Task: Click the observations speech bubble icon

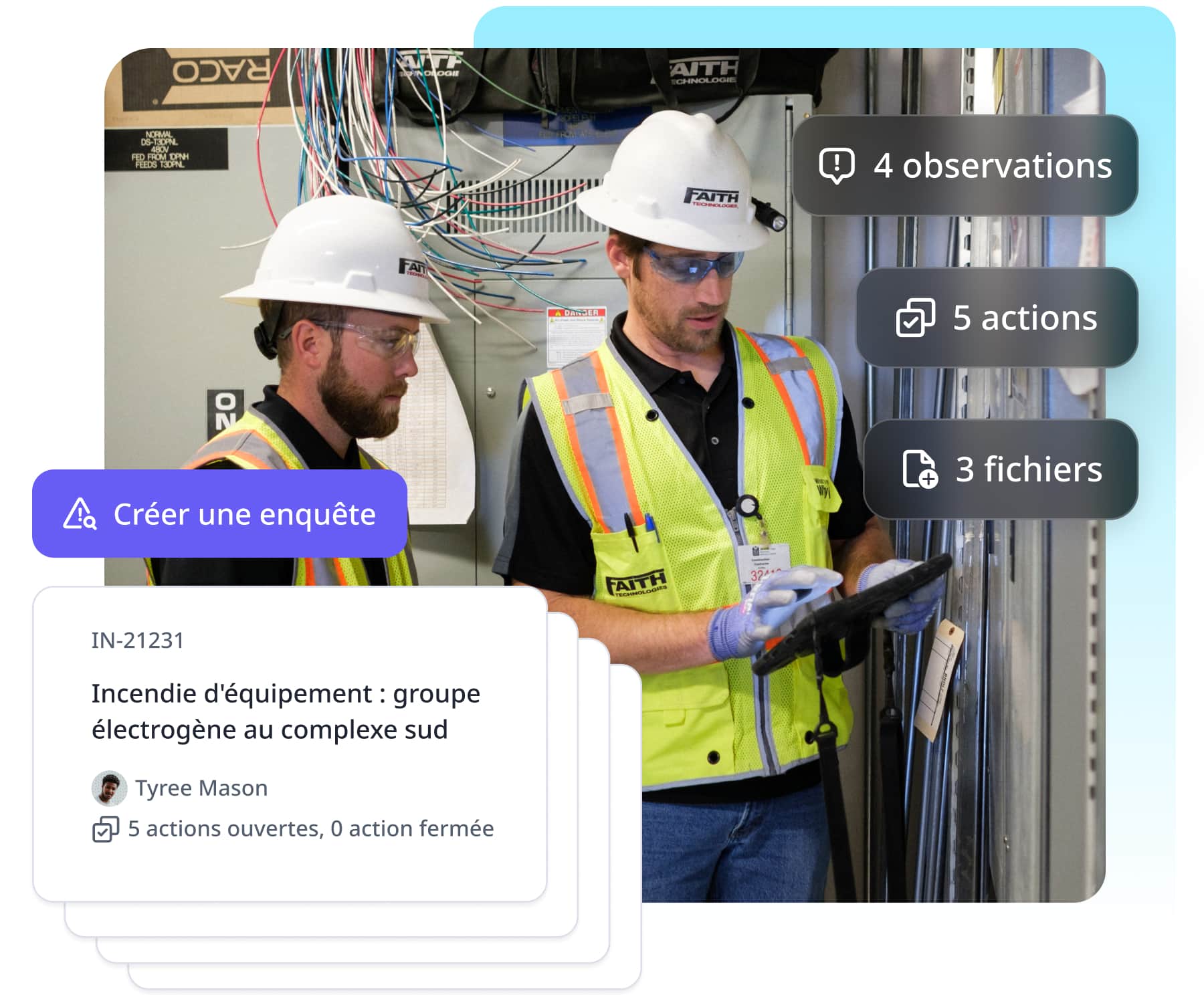Action: click(836, 165)
